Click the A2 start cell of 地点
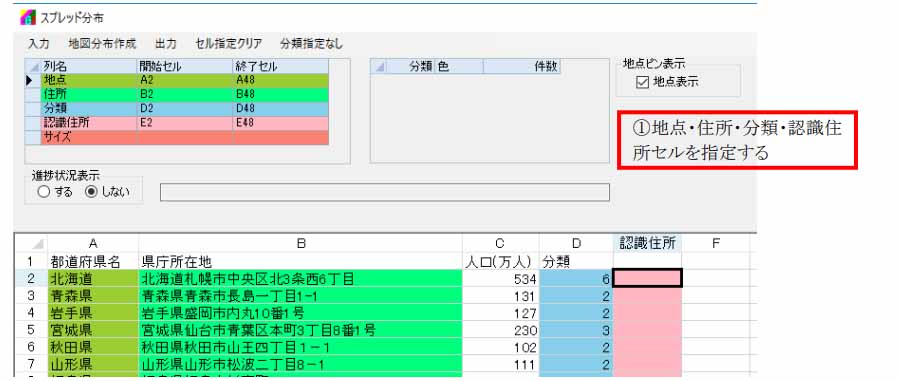 pyautogui.click(x=185, y=80)
